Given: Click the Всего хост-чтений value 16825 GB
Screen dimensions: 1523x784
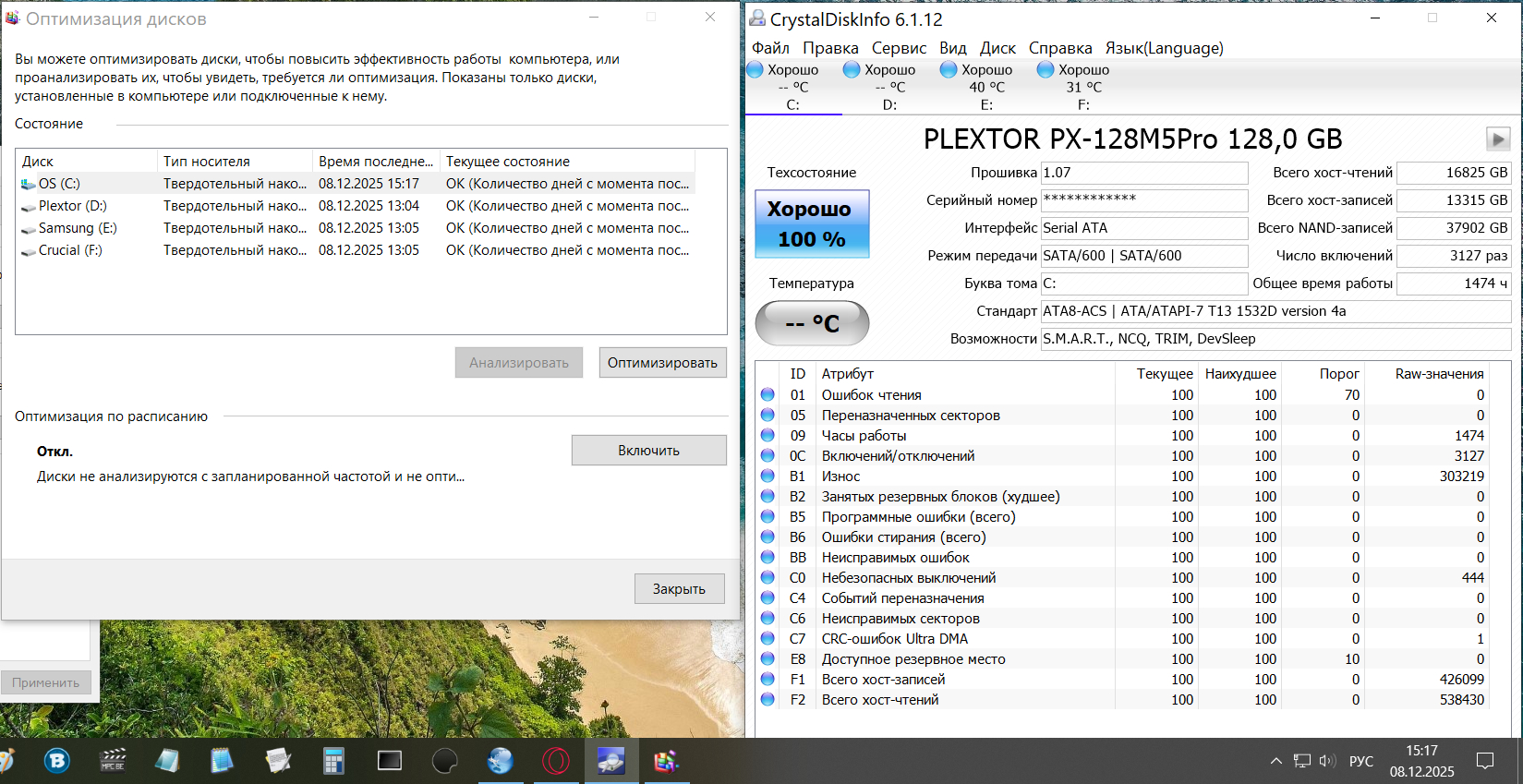Looking at the screenshot, I should click(x=1454, y=173).
